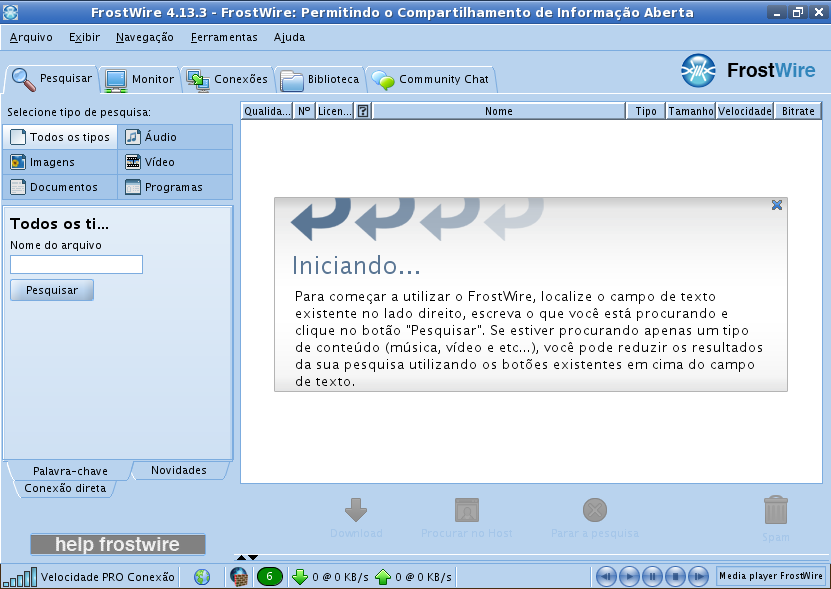
Task: Open the Ferramentas menu
Action: tap(224, 37)
